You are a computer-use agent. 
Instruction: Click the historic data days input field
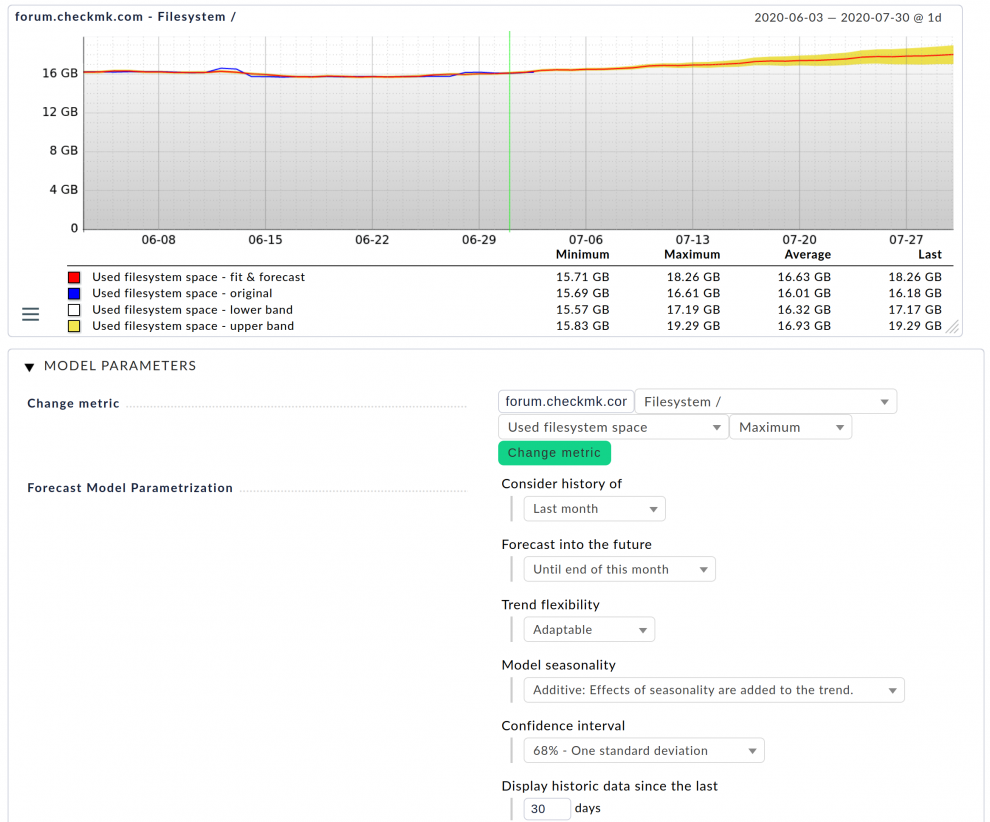(547, 809)
